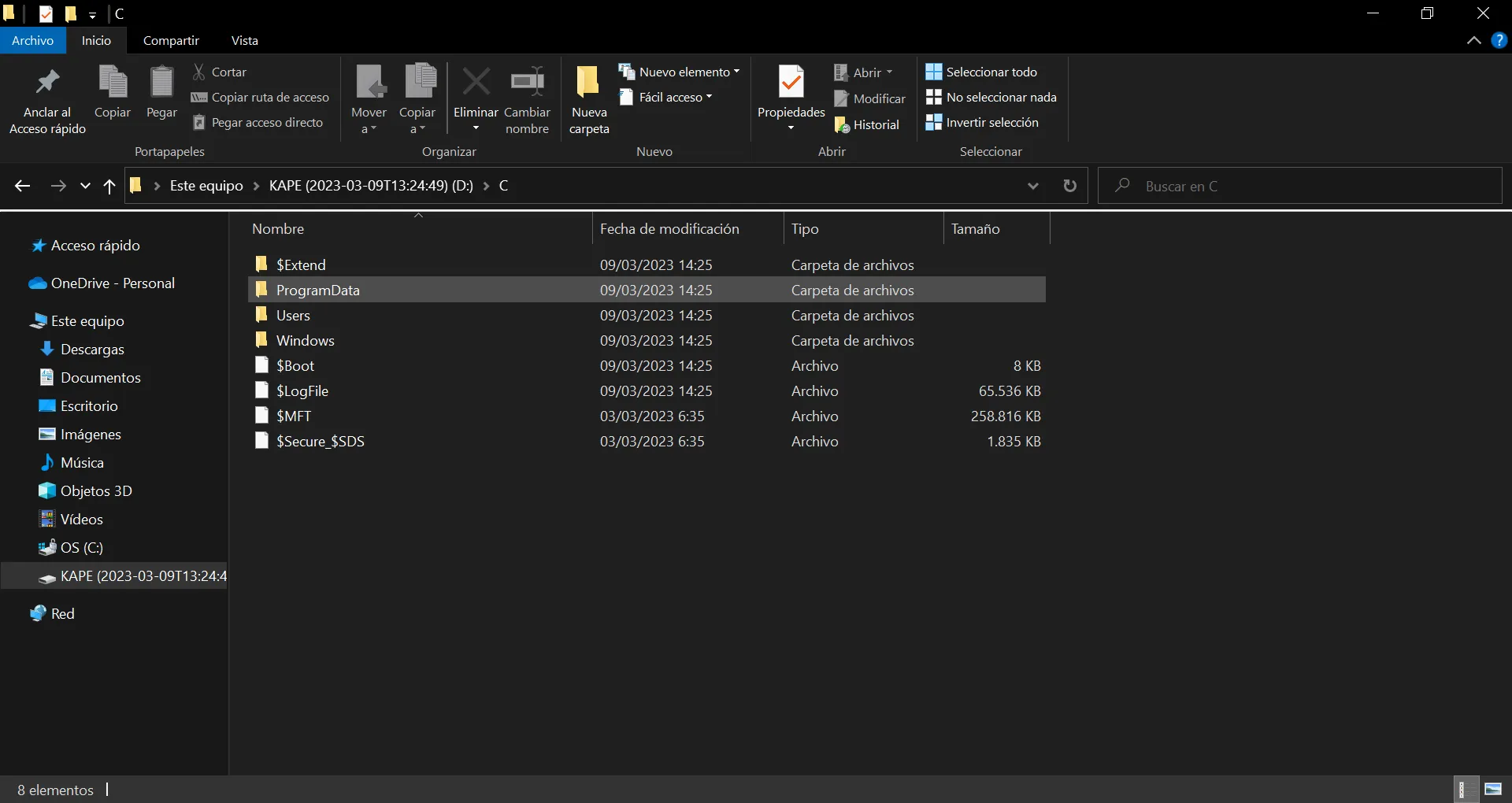Open the recent locations dropdown arrow
This screenshot has height=803, width=1512.
pos(85,186)
